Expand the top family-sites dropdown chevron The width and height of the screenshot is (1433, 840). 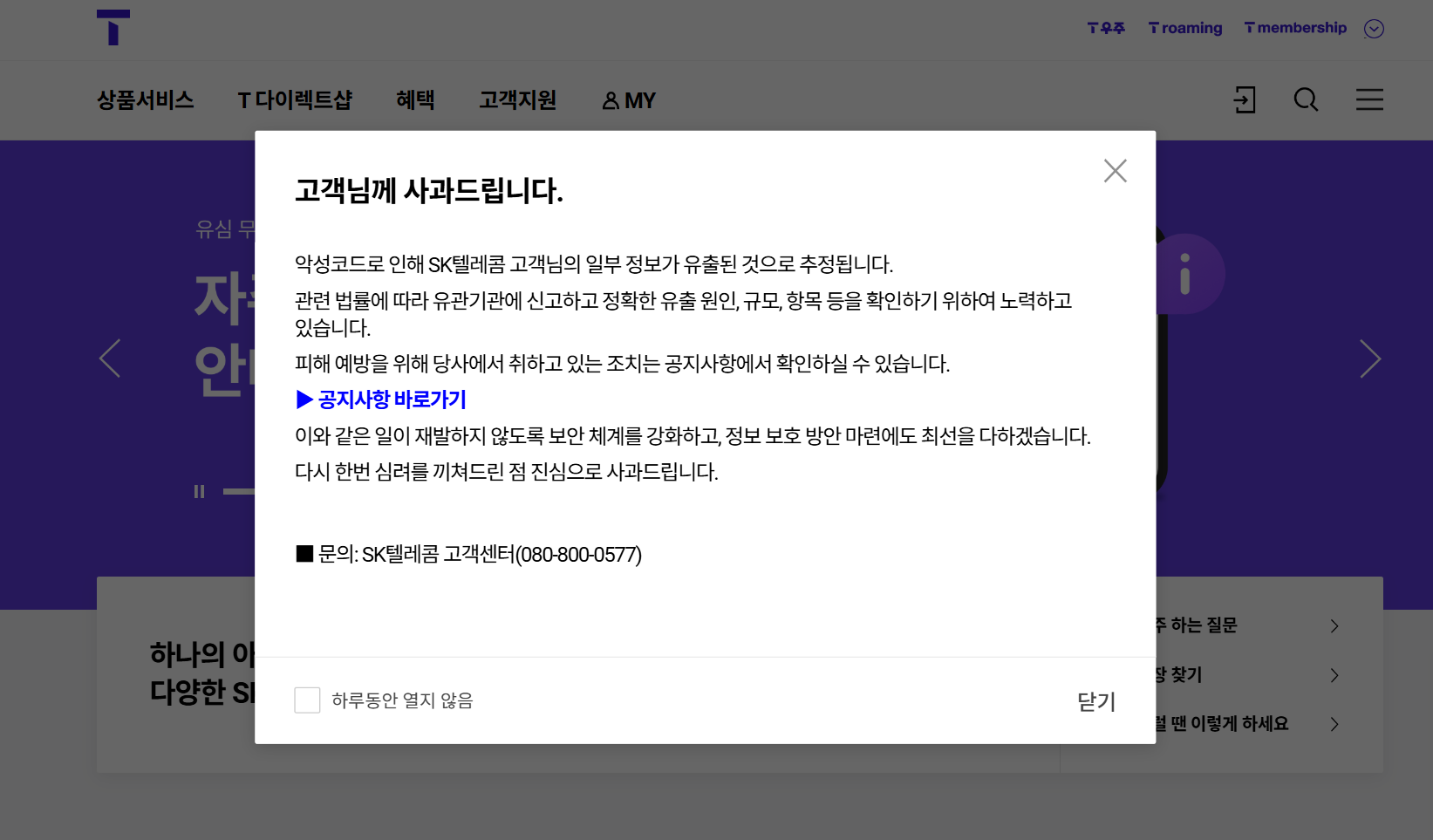coord(1374,29)
